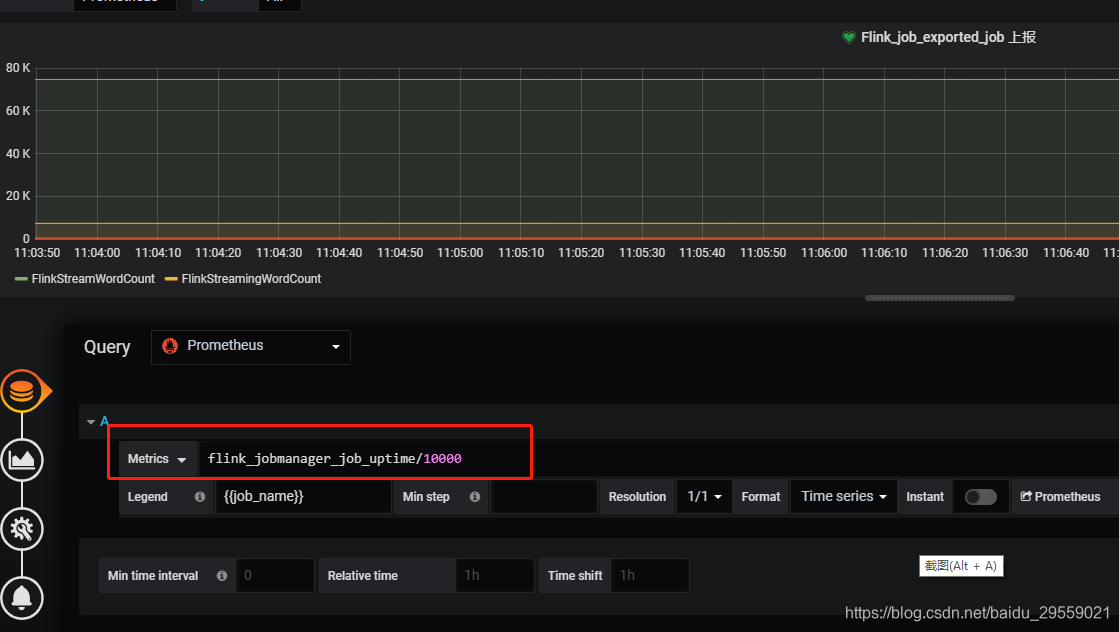Open the Metrics dropdown menu
The width and height of the screenshot is (1119, 632).
pyautogui.click(x=156, y=458)
